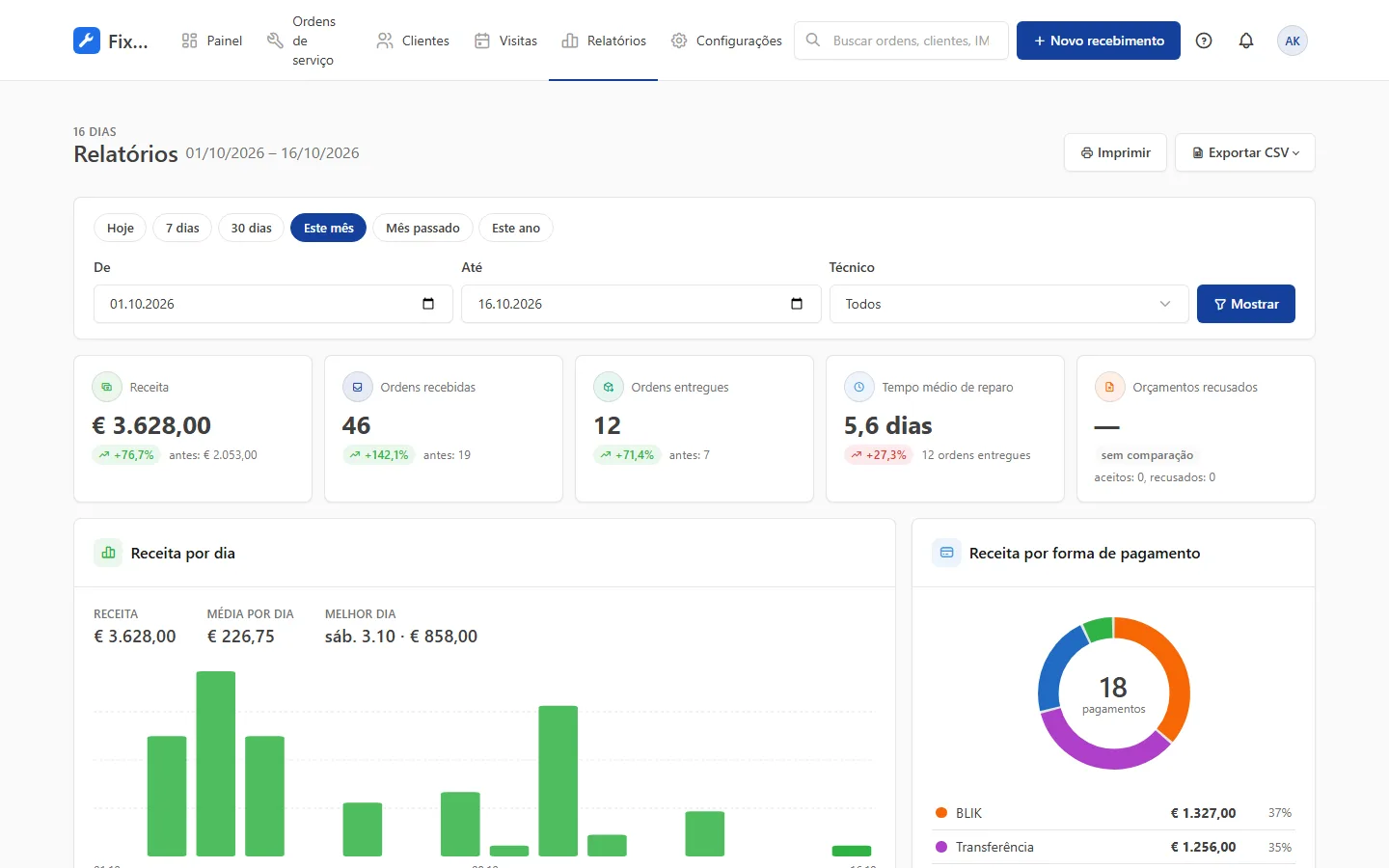Select the Mês passado period filter

coord(422,228)
